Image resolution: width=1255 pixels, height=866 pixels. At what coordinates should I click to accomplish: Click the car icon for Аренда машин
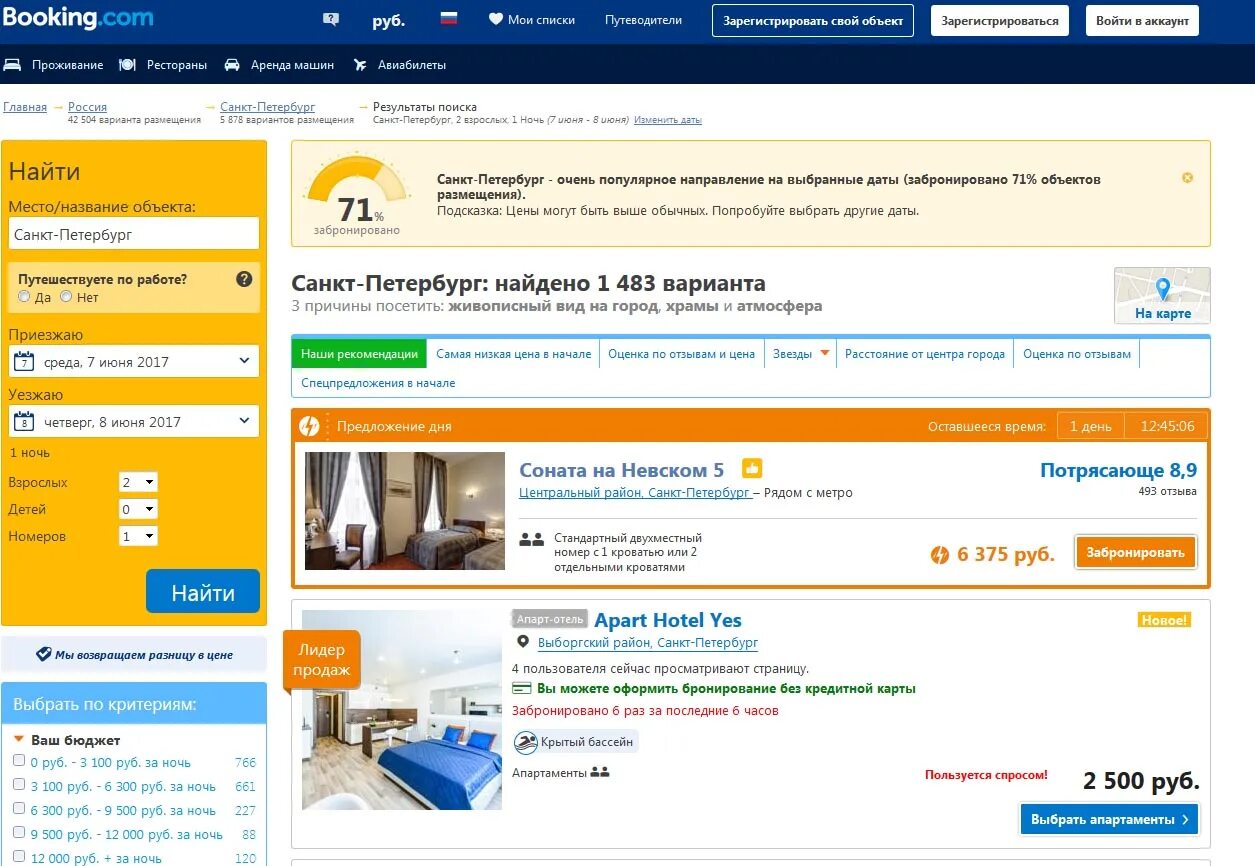(232, 64)
